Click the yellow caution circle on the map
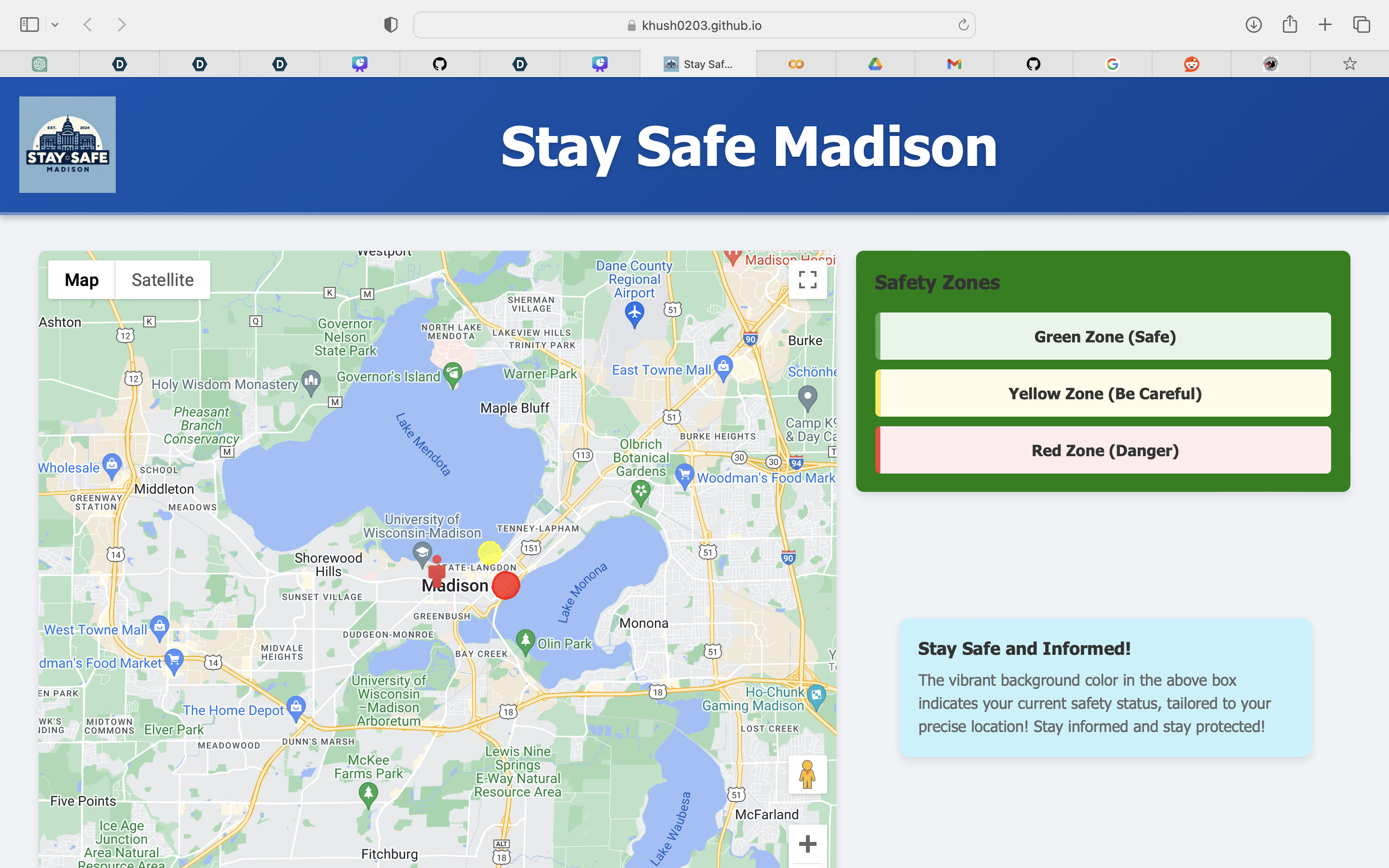 pyautogui.click(x=489, y=553)
